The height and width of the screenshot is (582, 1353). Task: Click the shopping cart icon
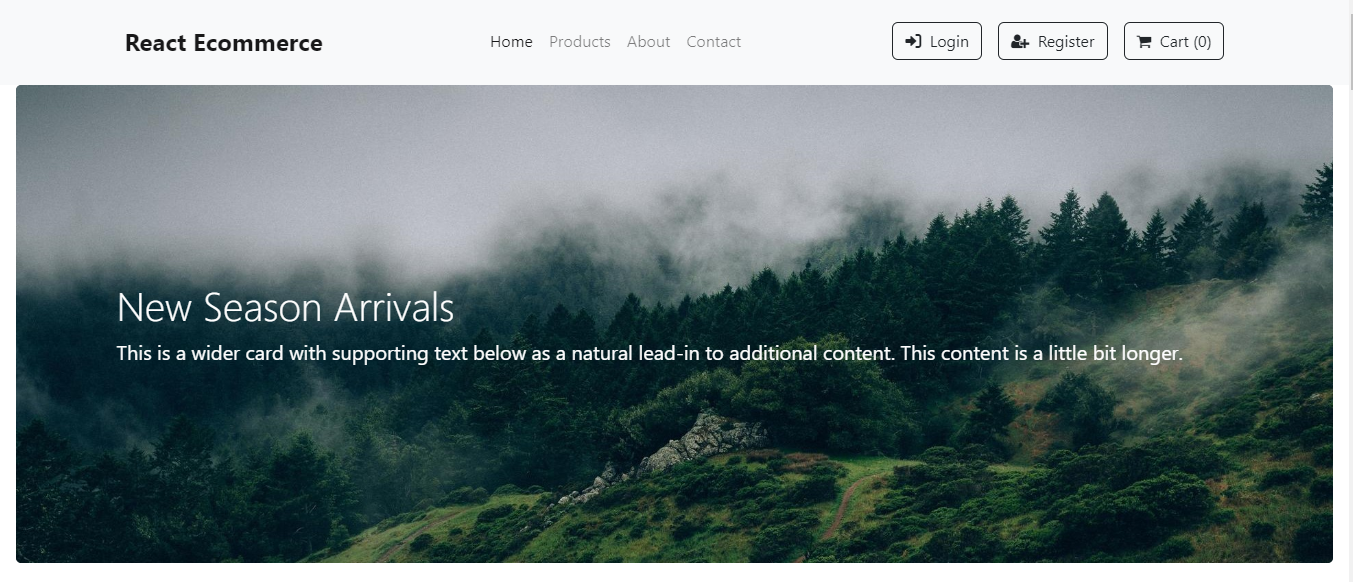[x=1144, y=42]
